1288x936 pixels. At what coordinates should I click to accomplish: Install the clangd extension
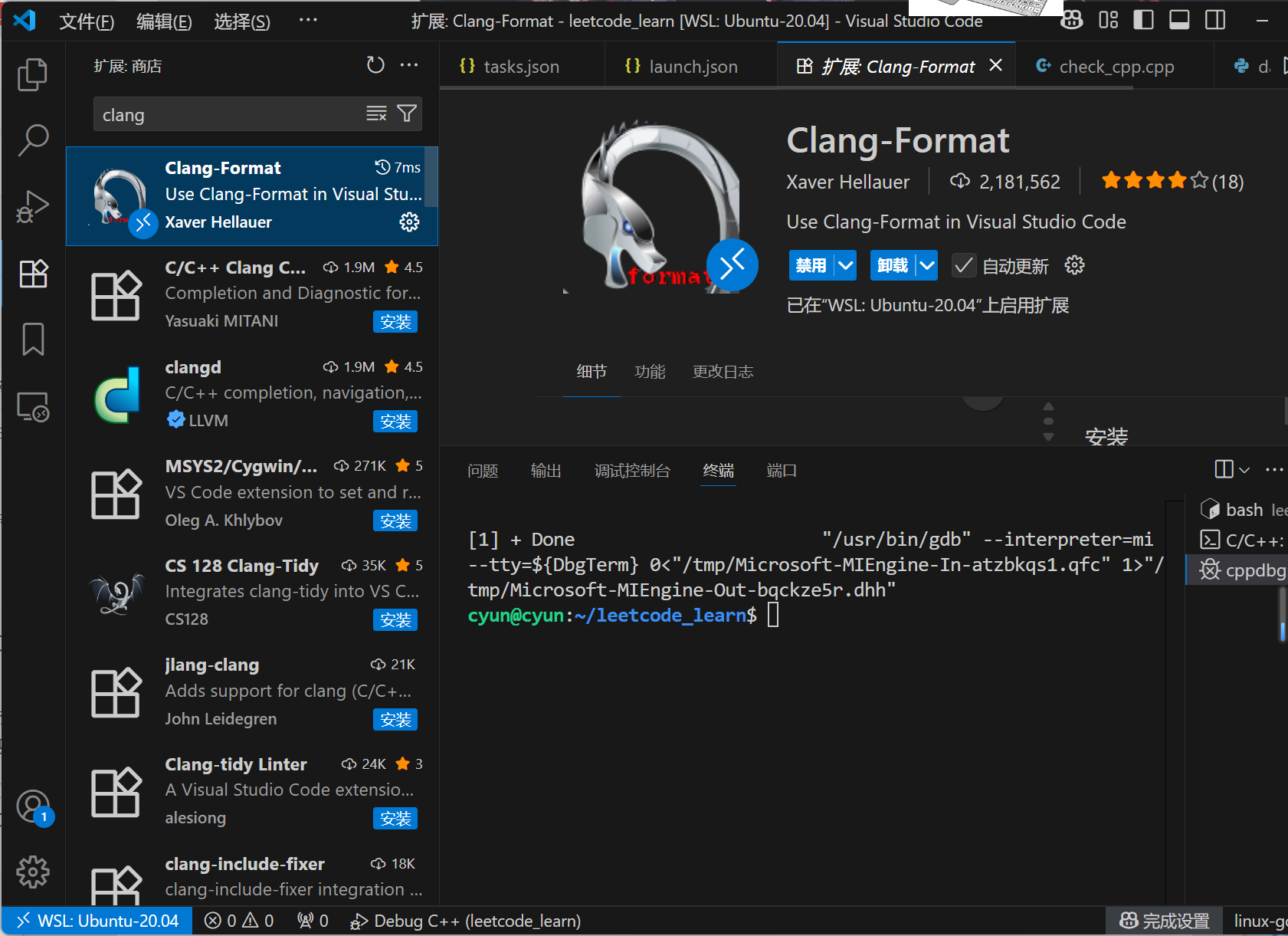click(395, 422)
